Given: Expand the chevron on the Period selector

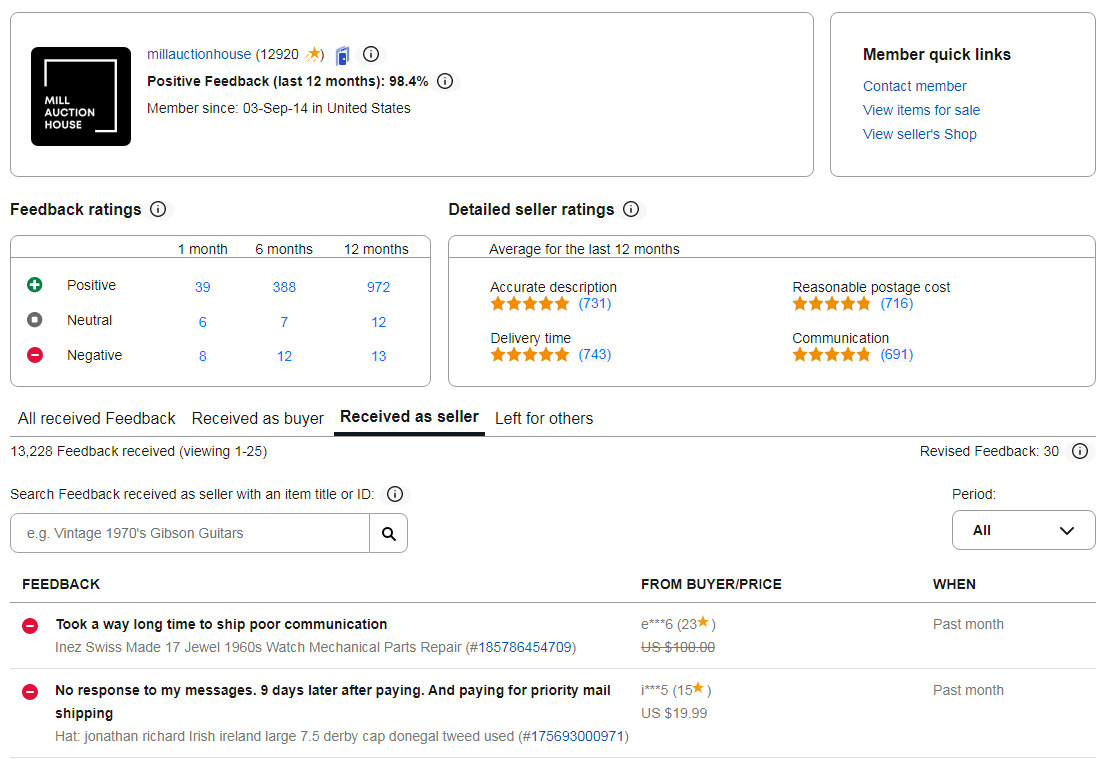Looking at the screenshot, I should (x=1066, y=530).
